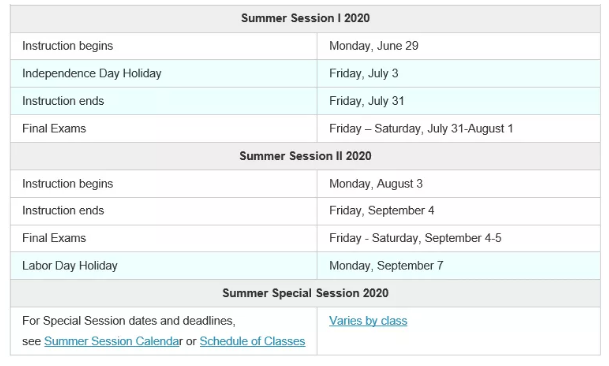Select the Summer Session II 2020 header
This screenshot has height=366, width=609.
305,156
